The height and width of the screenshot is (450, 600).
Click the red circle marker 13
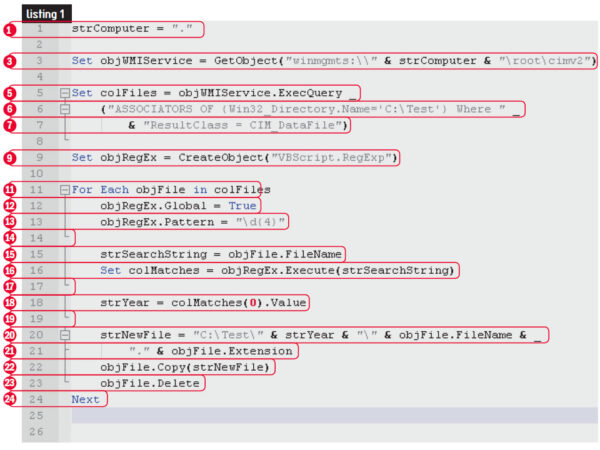(9, 222)
